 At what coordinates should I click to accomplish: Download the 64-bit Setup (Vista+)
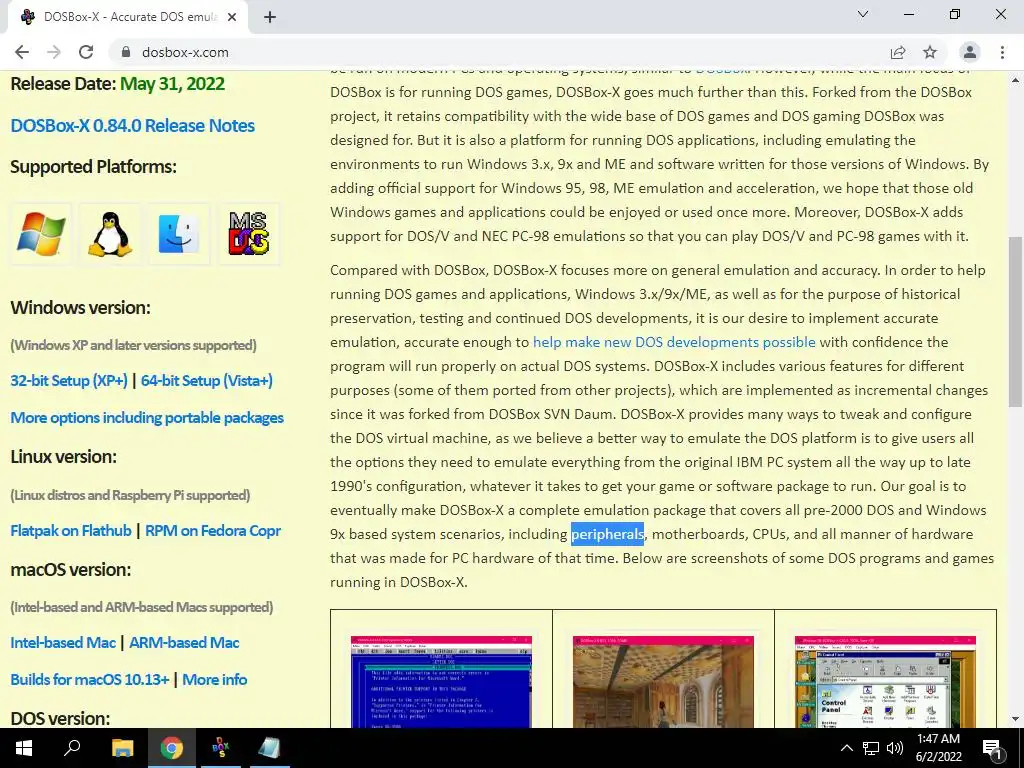pos(207,380)
